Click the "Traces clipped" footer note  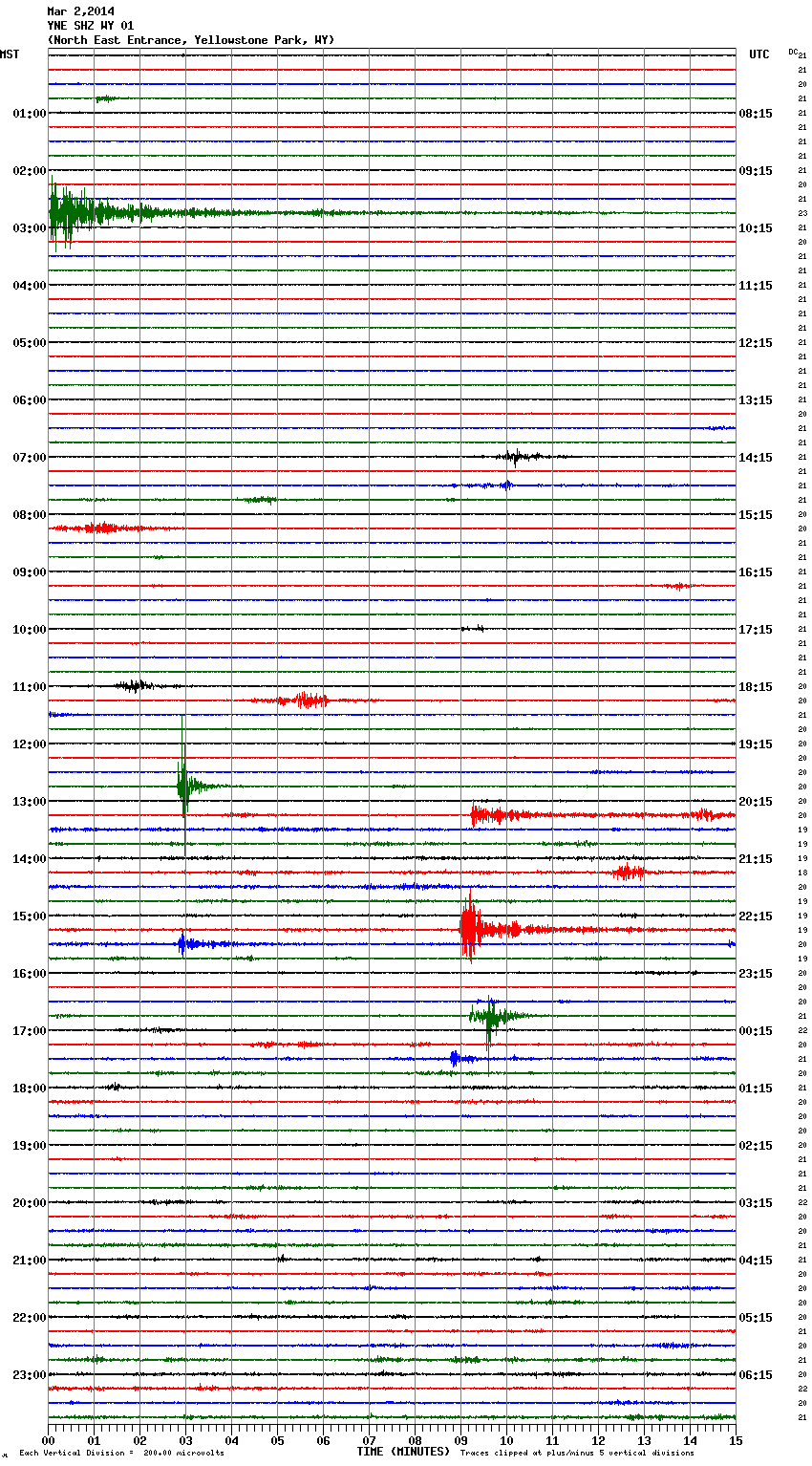coord(577,1454)
